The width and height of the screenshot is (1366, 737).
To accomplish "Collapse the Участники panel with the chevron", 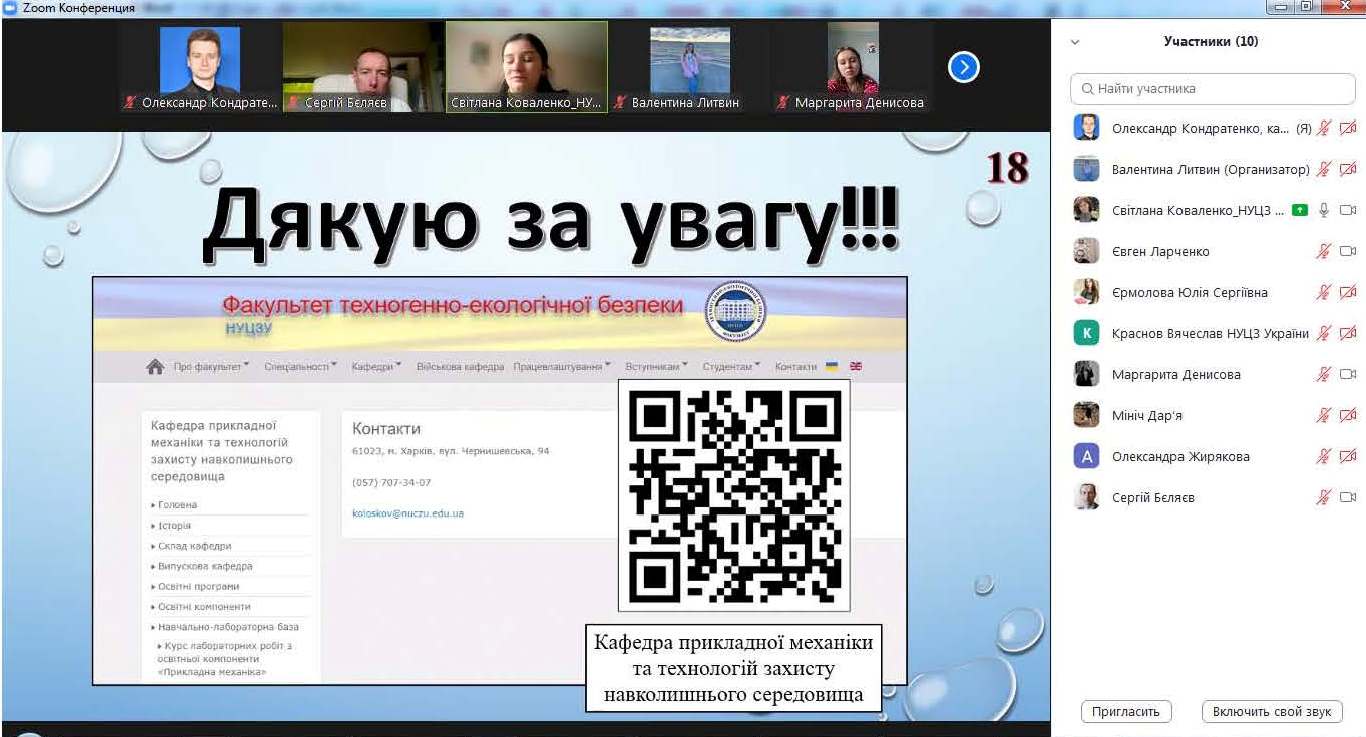I will click(1075, 42).
